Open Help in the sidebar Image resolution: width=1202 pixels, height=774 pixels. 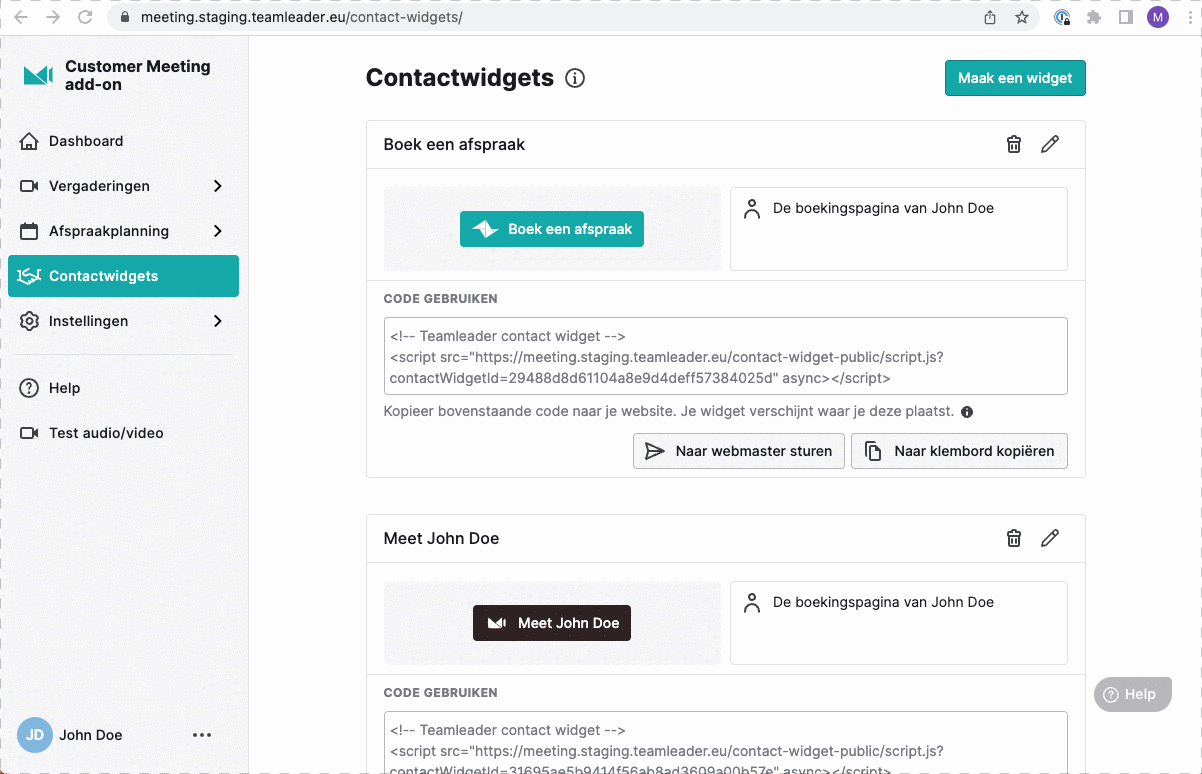pos(124,388)
